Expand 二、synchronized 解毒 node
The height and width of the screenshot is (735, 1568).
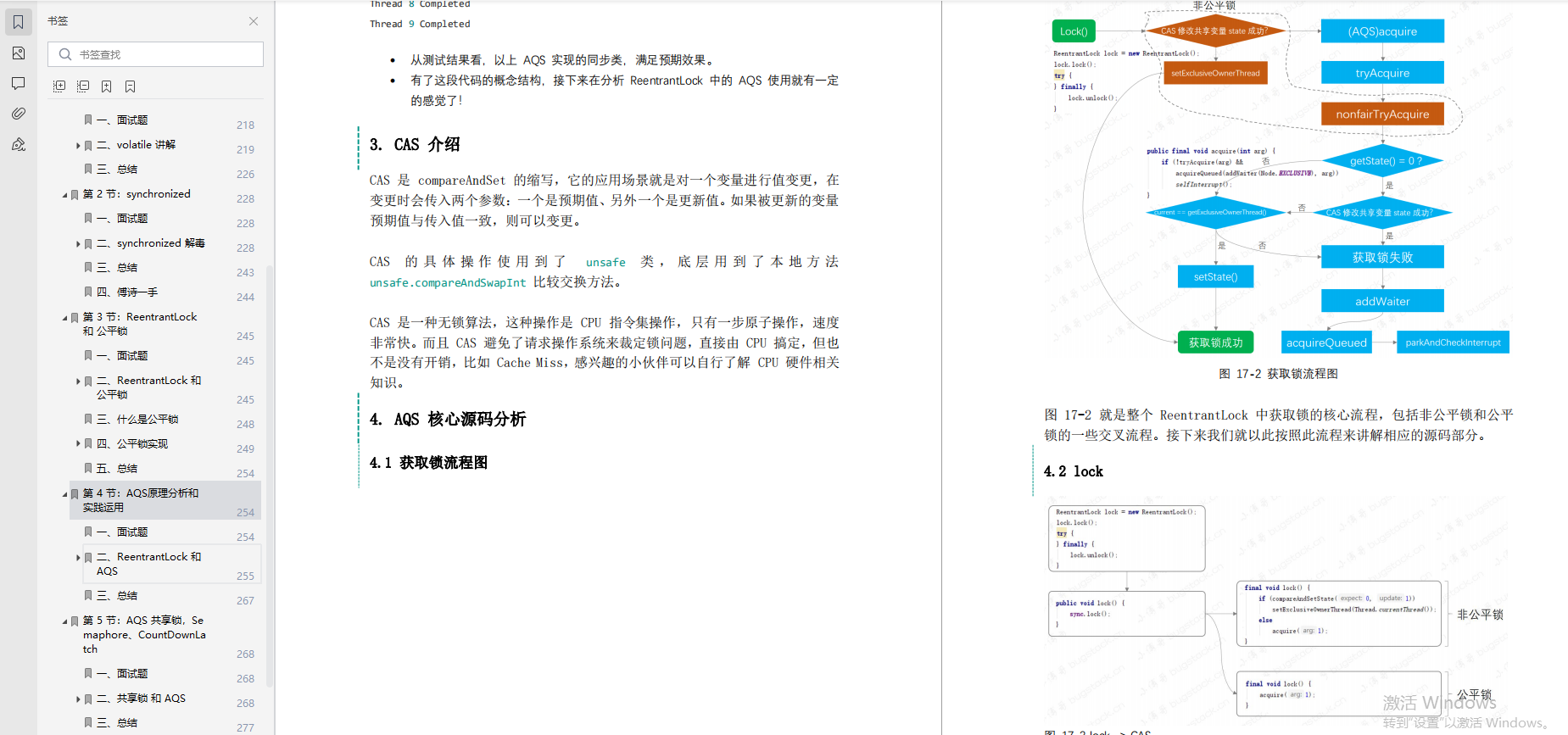point(78,244)
